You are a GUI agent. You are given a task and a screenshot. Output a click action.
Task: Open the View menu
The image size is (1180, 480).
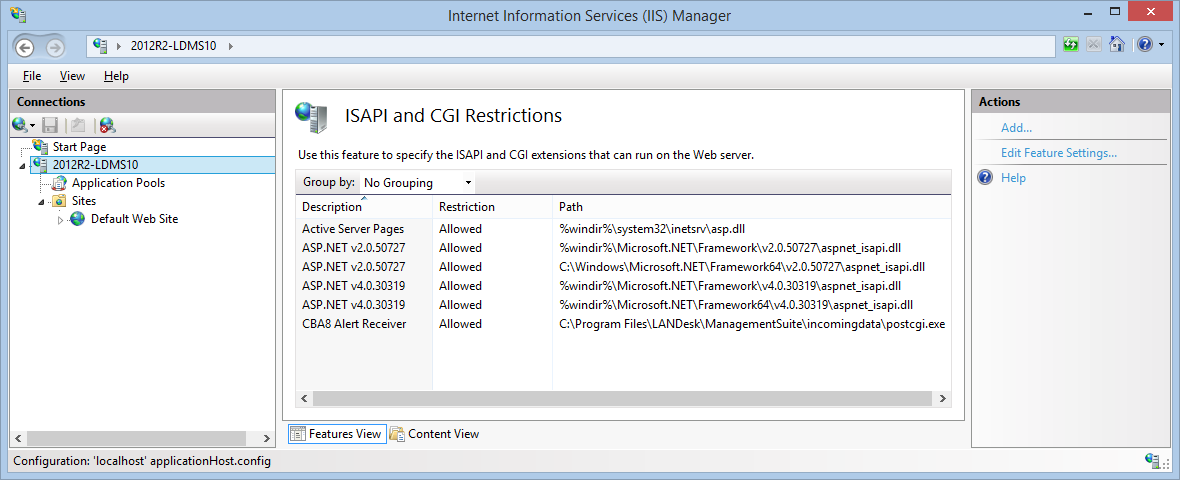[72, 76]
